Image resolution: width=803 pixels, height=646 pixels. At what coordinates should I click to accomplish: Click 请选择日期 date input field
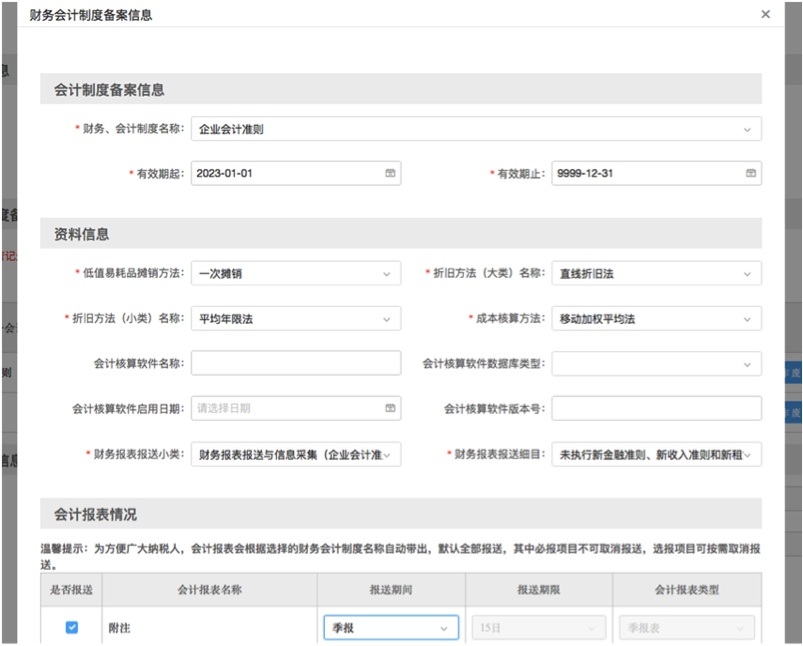296,408
